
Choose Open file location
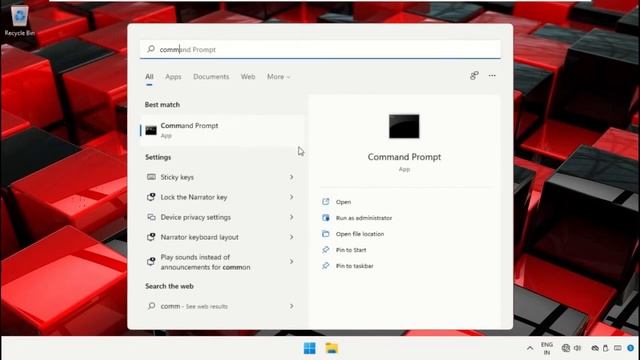[x=360, y=234]
